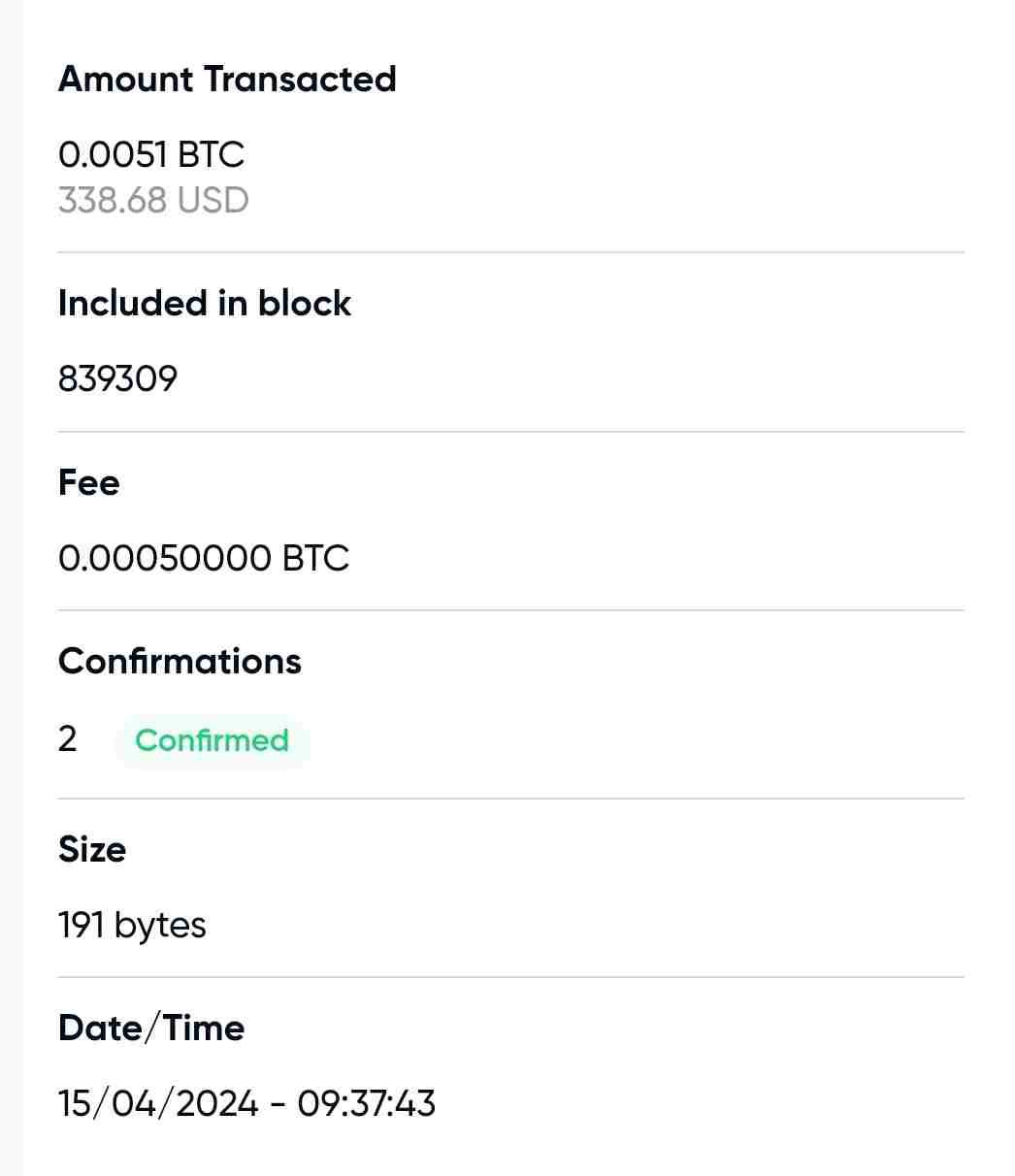Click the divider below 191 bytes
This screenshot has width=1015, height=1176.
(x=510, y=977)
